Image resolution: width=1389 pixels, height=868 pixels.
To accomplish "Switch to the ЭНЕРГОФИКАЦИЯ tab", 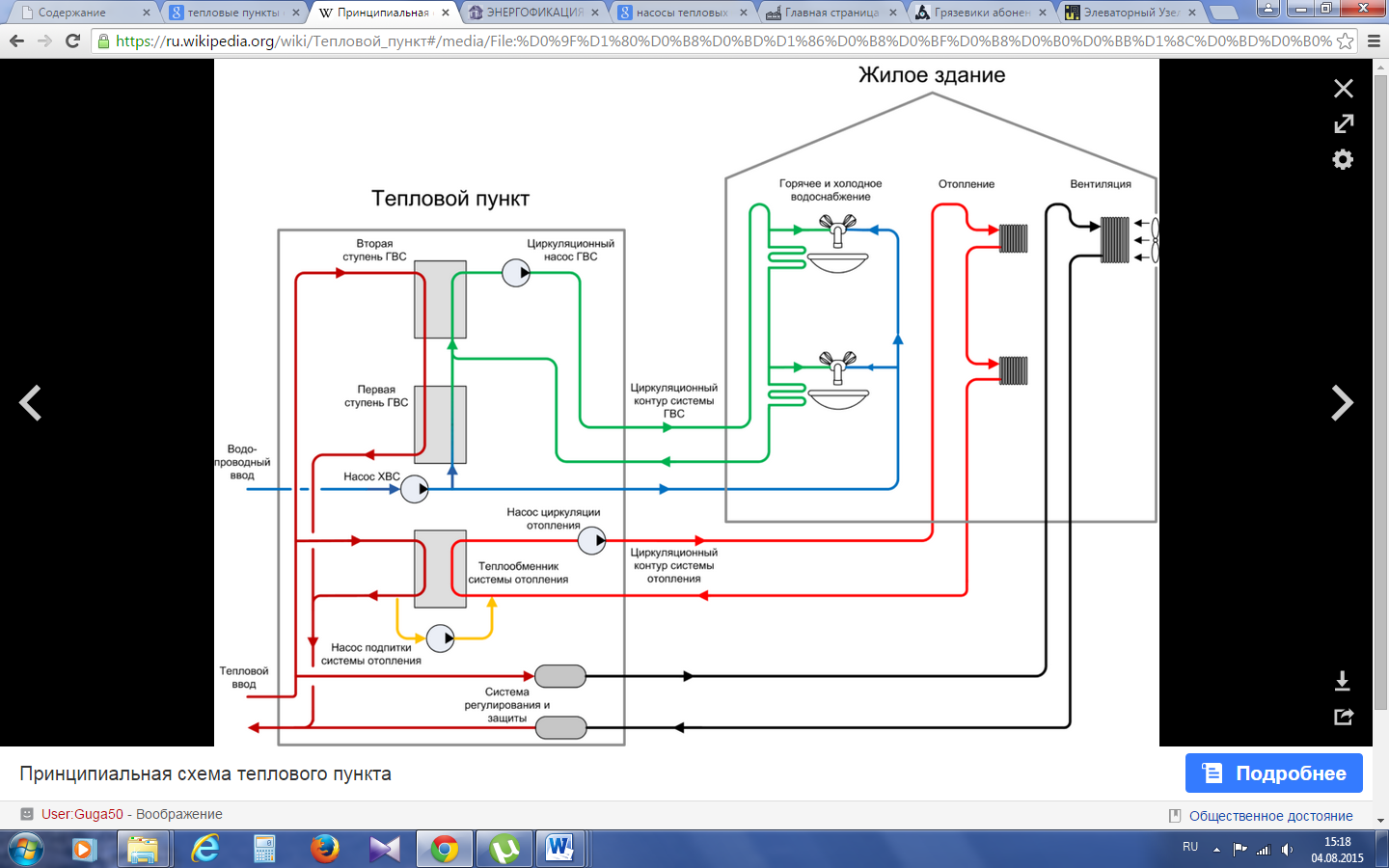I will coord(534,13).
